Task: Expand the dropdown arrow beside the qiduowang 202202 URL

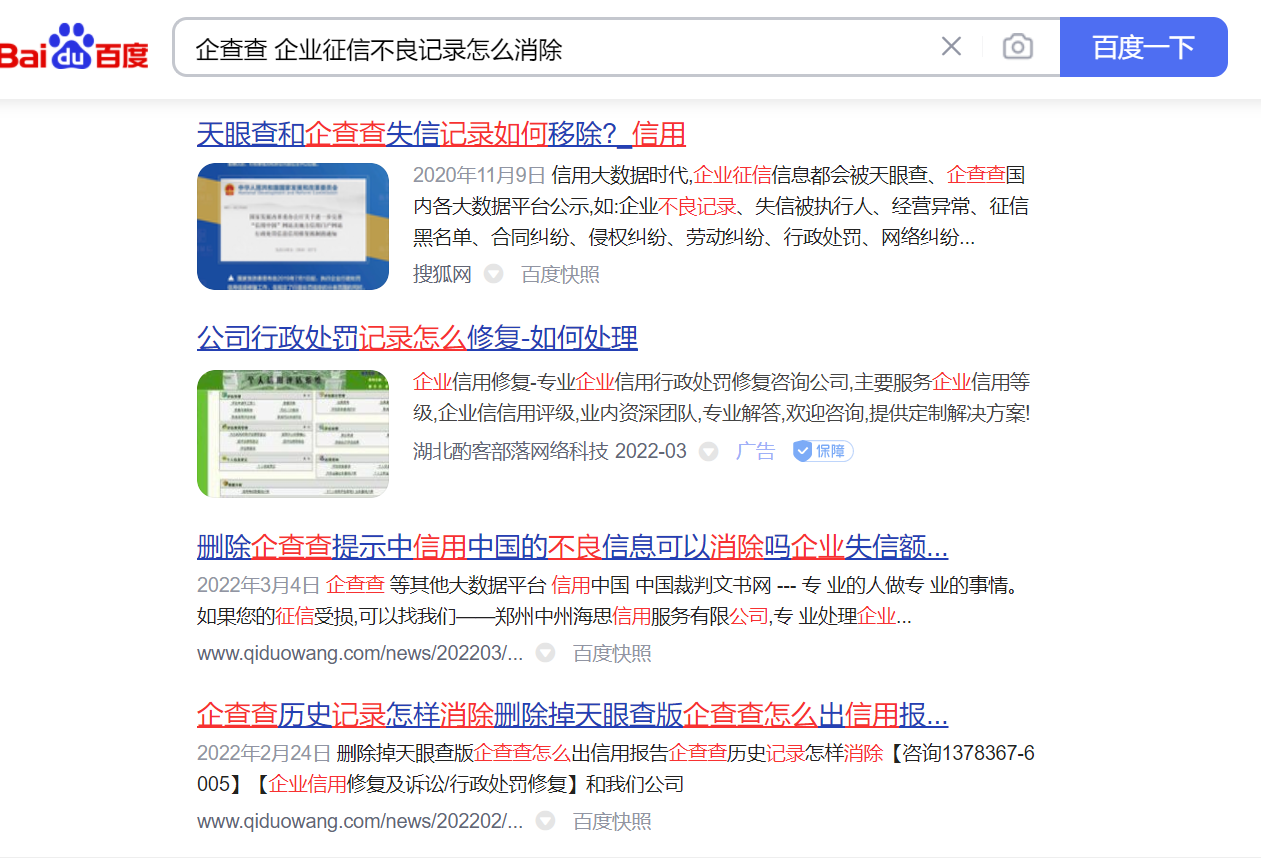Action: [545, 821]
